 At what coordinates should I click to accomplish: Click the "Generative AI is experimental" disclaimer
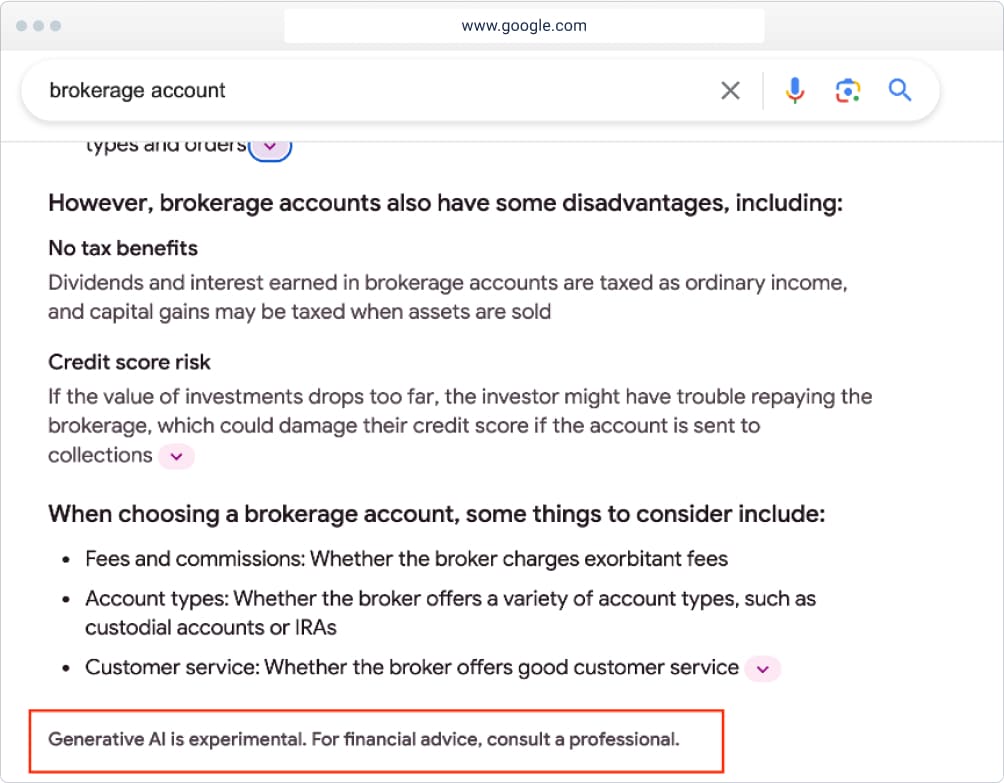pos(364,740)
